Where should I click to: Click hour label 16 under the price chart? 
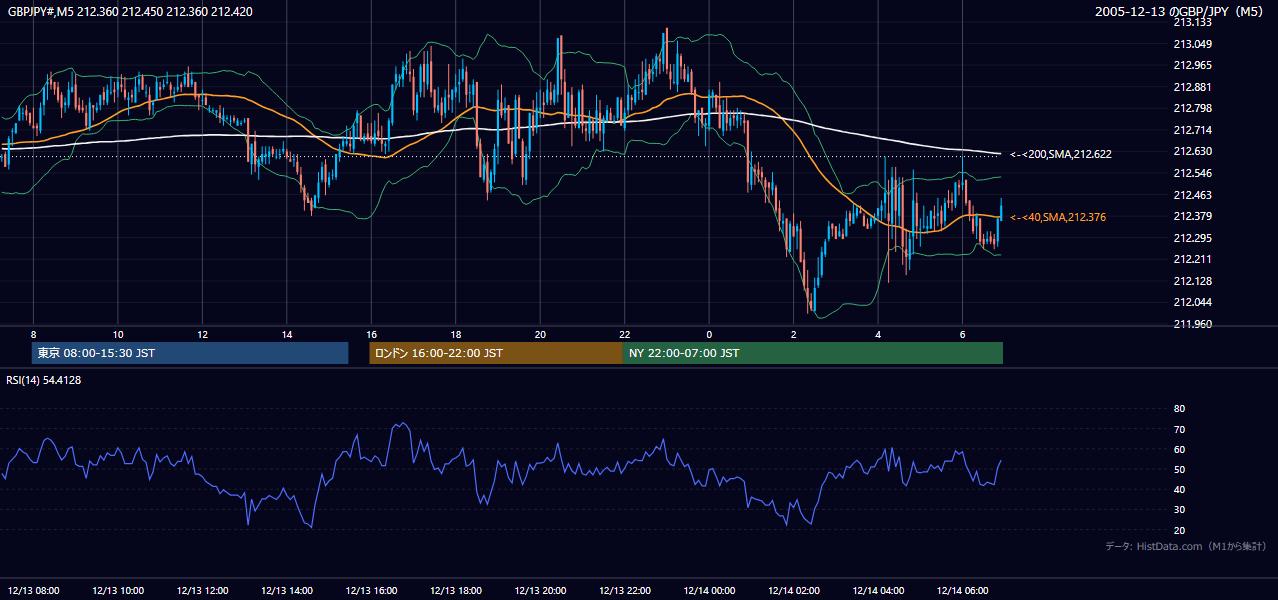point(371,334)
